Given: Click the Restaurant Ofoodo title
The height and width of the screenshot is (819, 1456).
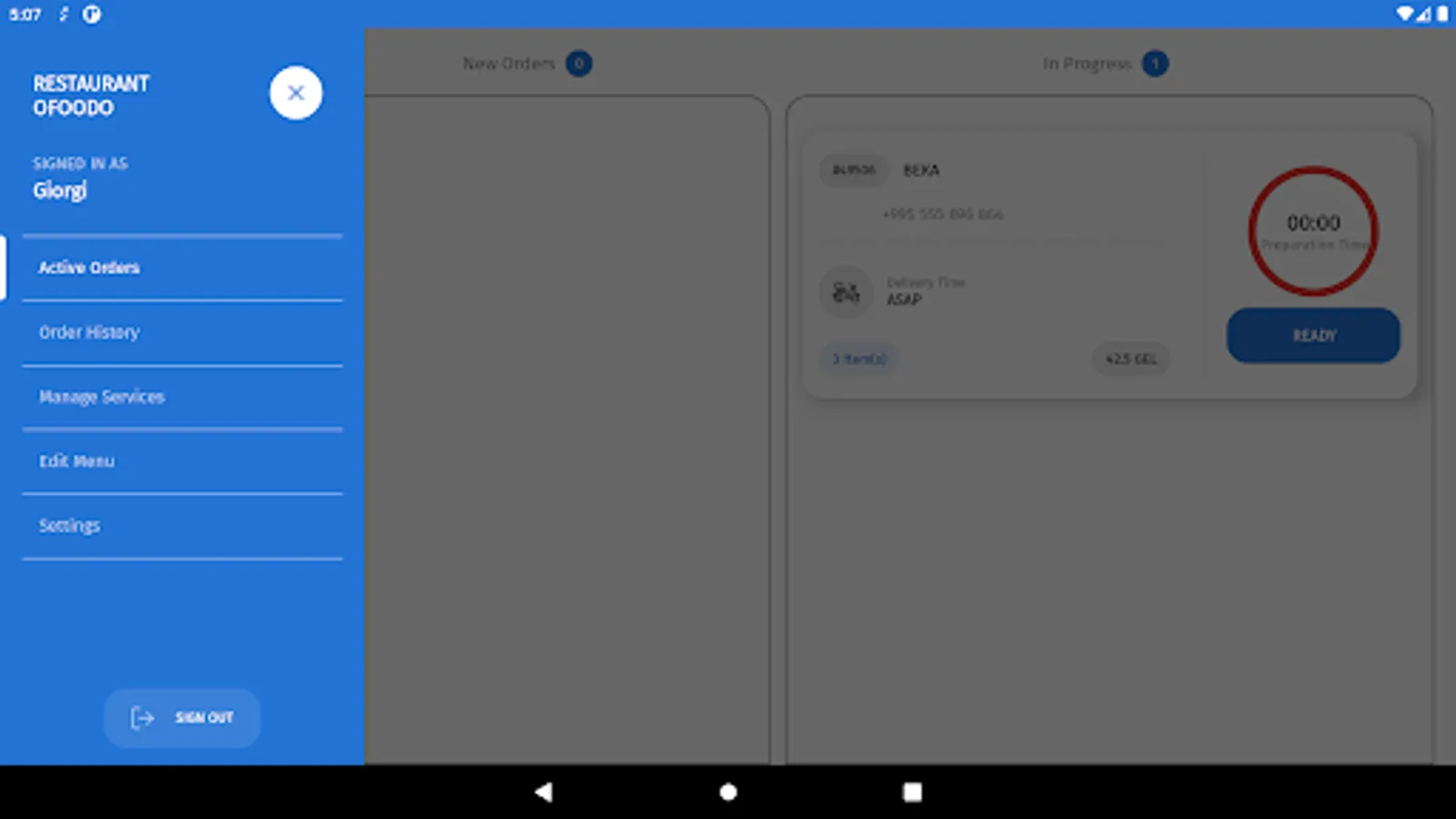Looking at the screenshot, I should click(x=91, y=96).
